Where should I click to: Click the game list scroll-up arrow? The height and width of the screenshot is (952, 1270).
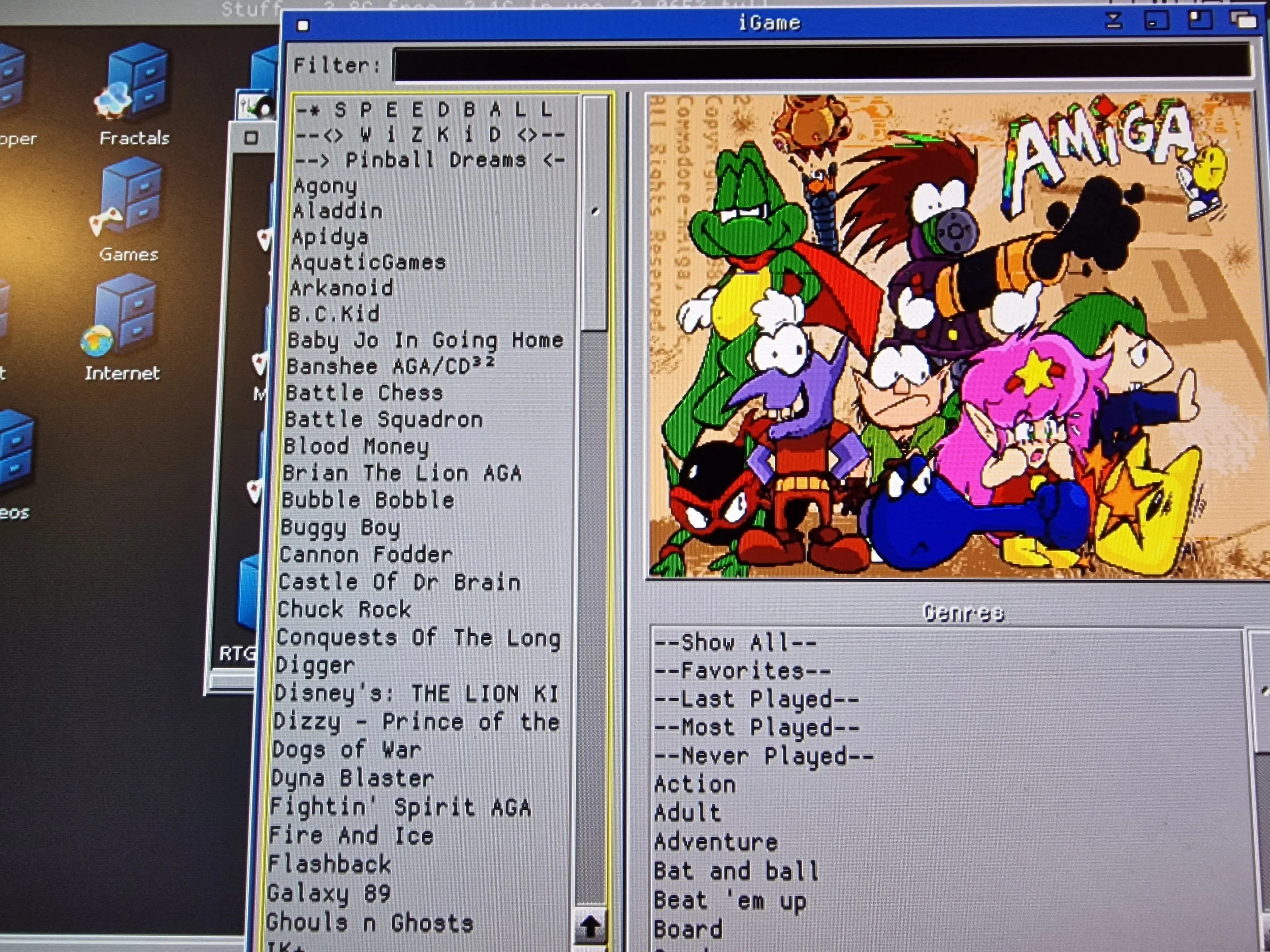[x=590, y=925]
